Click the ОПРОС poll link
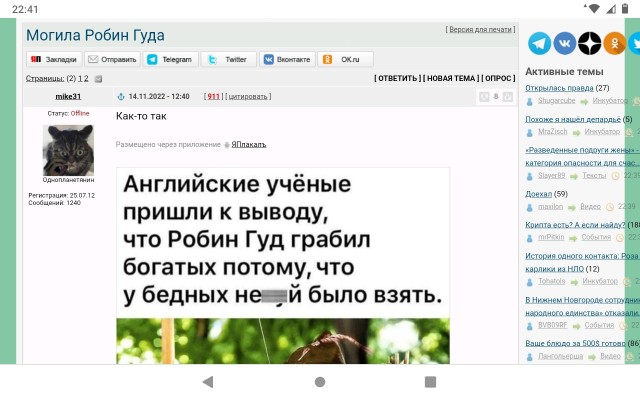Image resolution: width=640 pixels, height=400 pixels. tap(498, 78)
